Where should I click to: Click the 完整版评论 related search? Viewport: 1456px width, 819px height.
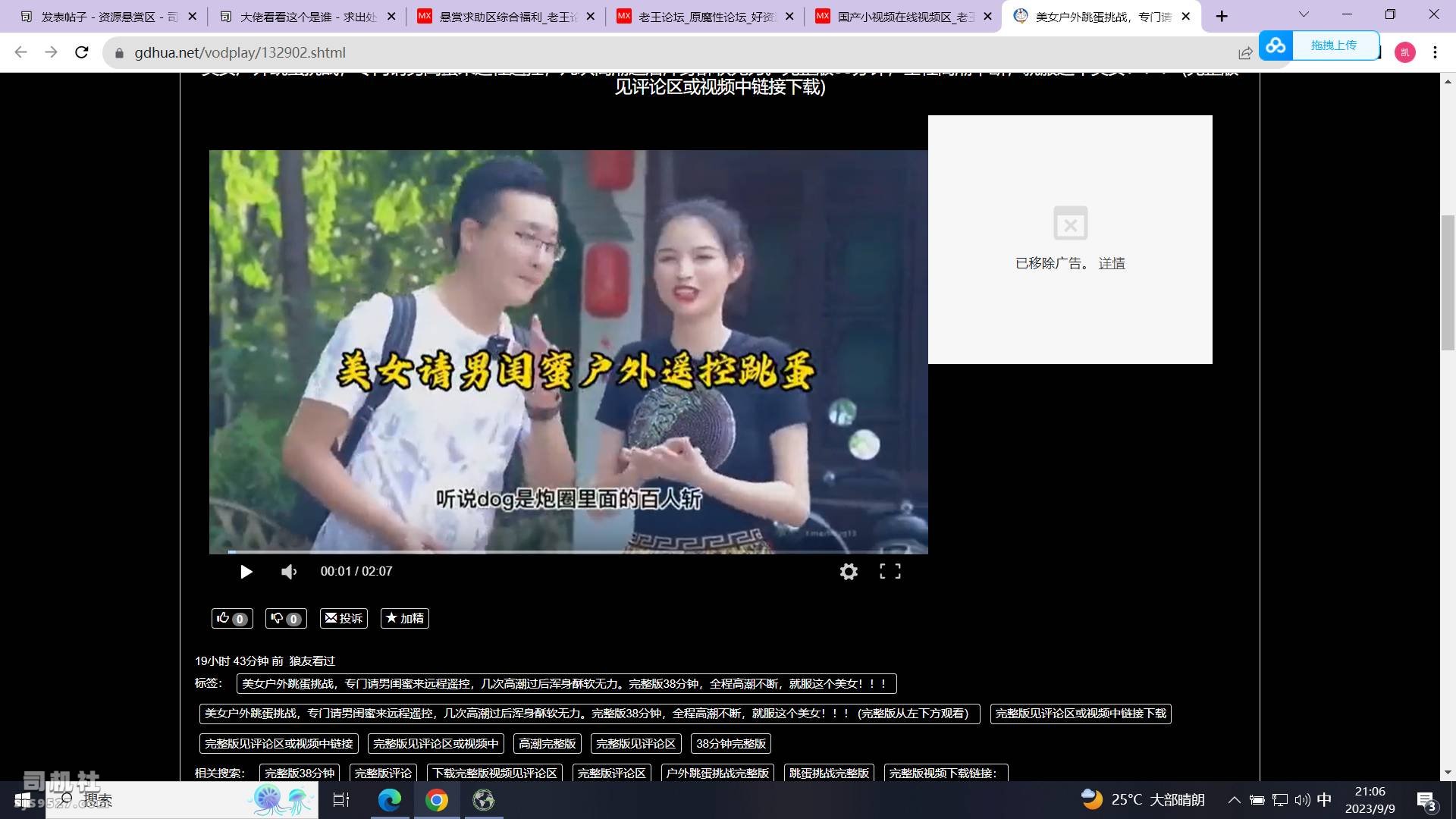[x=383, y=773]
